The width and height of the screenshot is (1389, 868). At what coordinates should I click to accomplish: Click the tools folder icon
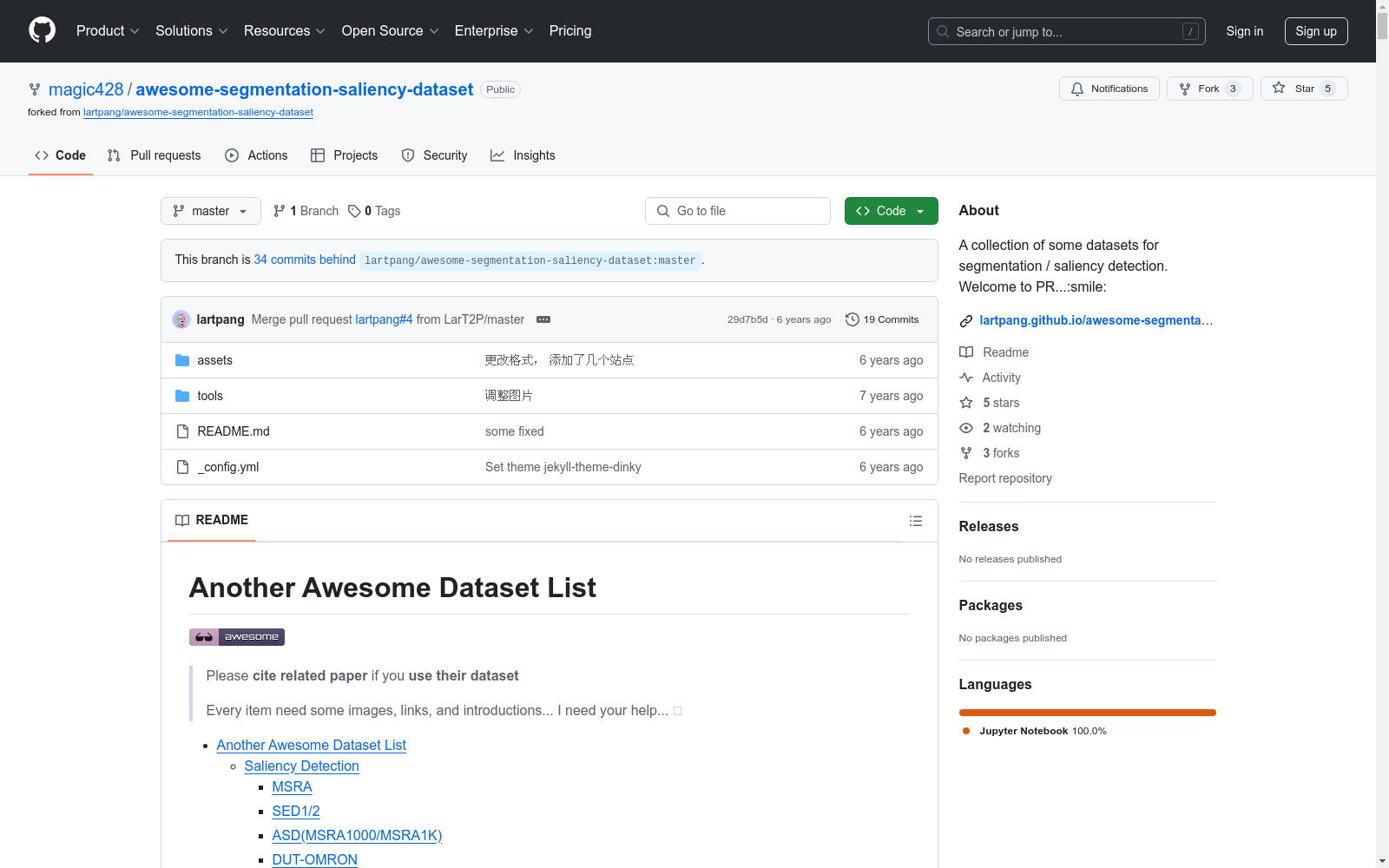[182, 396]
